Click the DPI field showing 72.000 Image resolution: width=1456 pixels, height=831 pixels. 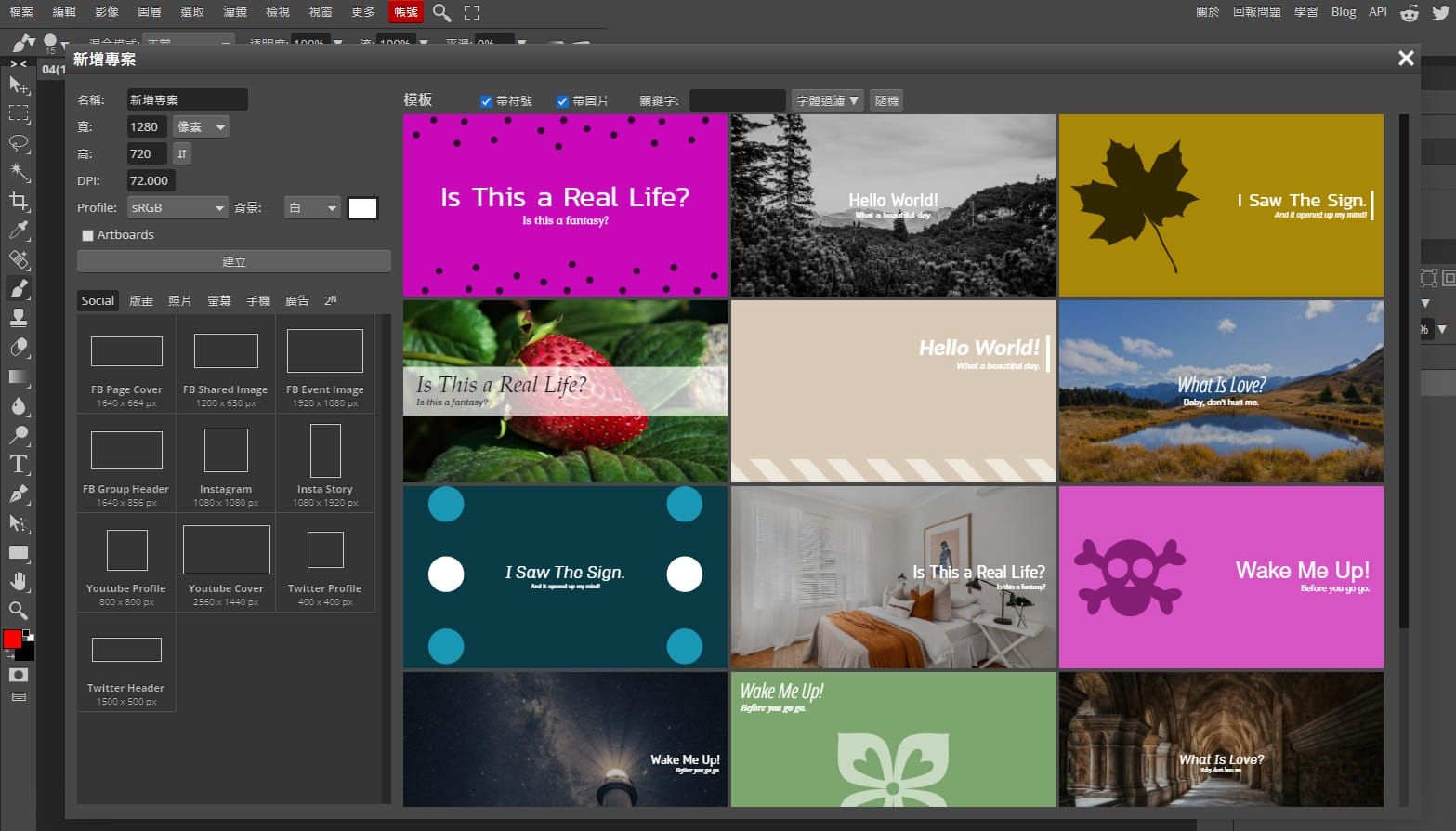tap(151, 180)
